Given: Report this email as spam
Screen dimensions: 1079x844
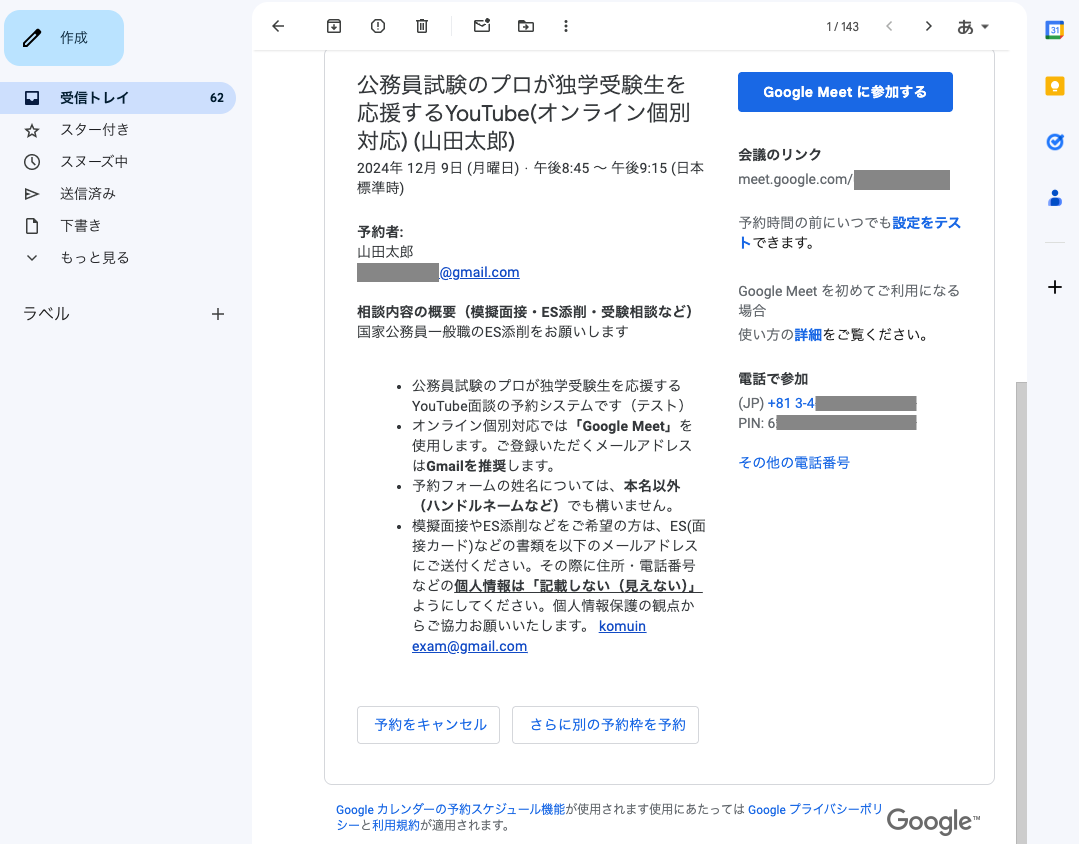Looking at the screenshot, I should [378, 26].
